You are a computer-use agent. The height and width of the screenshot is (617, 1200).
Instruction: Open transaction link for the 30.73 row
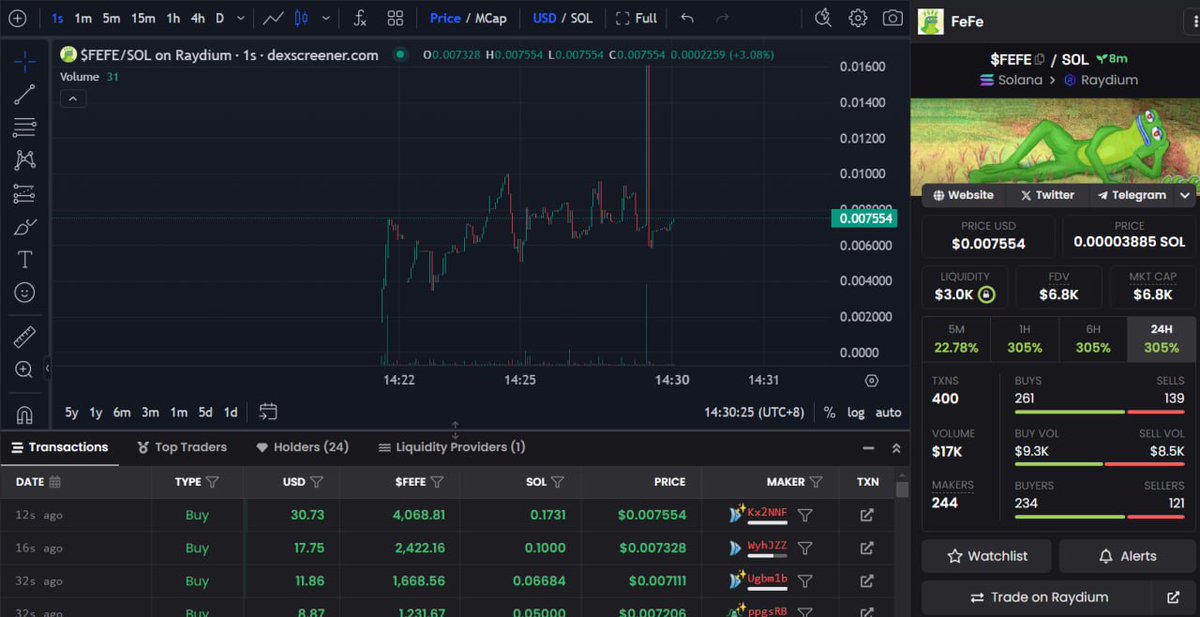point(867,515)
